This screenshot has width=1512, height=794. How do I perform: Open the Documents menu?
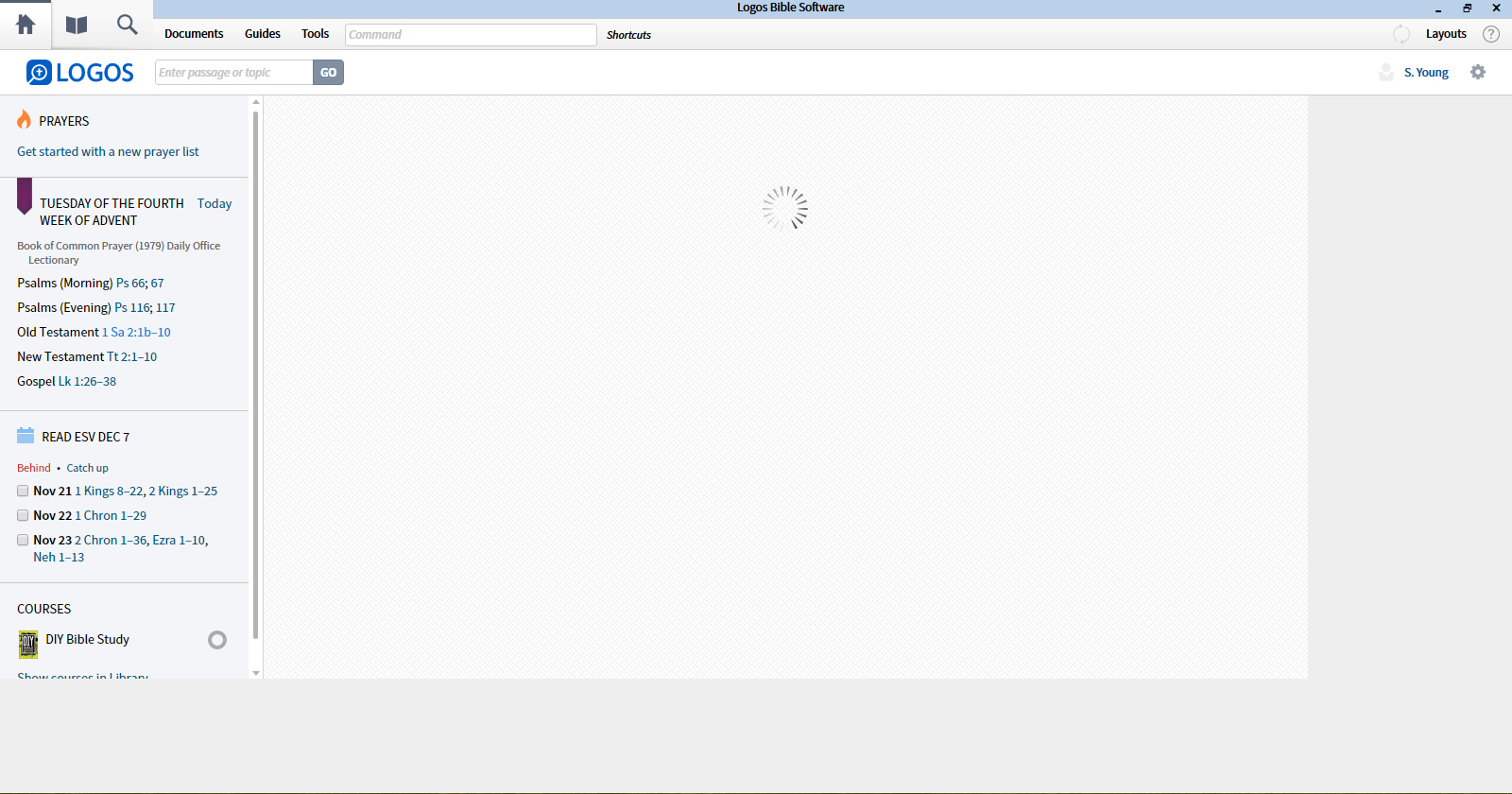(x=194, y=34)
